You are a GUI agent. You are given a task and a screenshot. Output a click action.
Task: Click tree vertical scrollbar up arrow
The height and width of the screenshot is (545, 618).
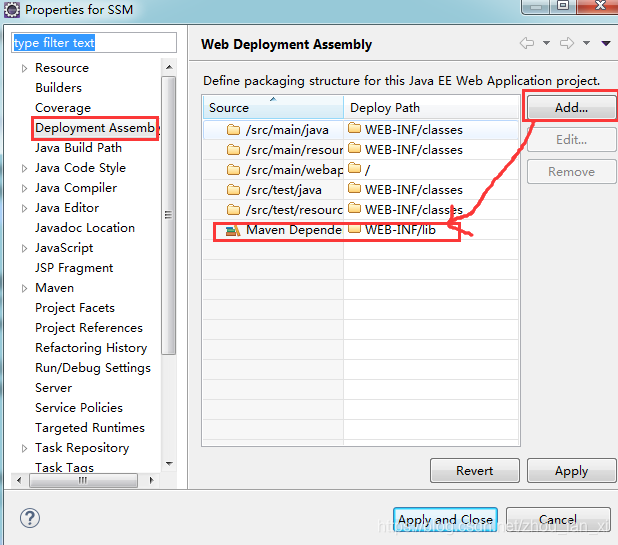169,67
